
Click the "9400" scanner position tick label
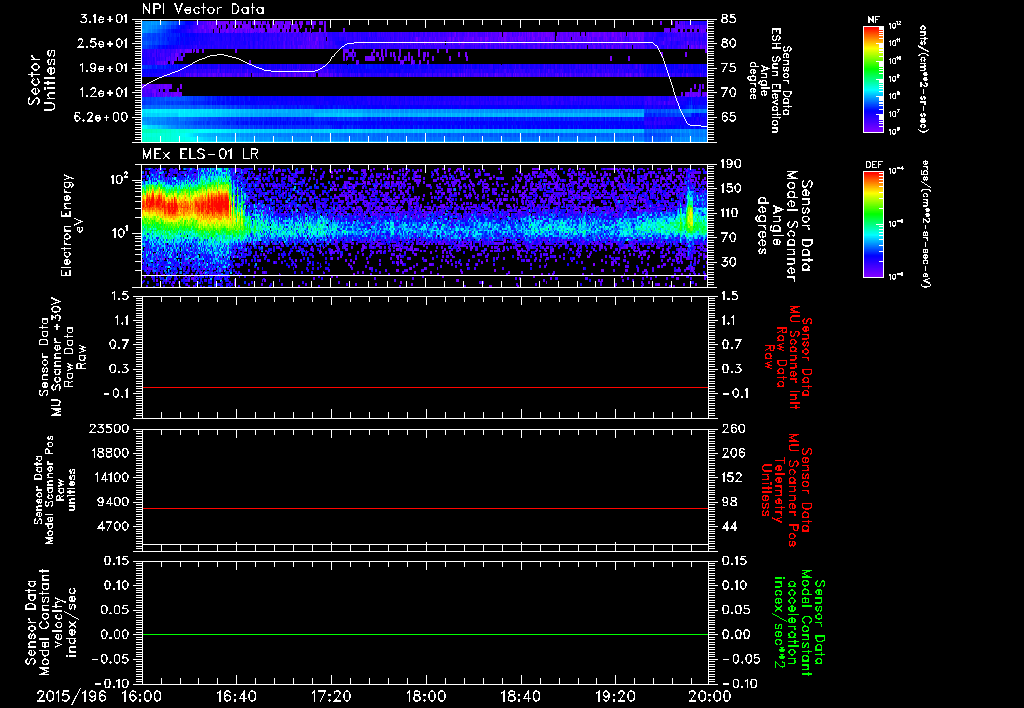click(x=112, y=502)
